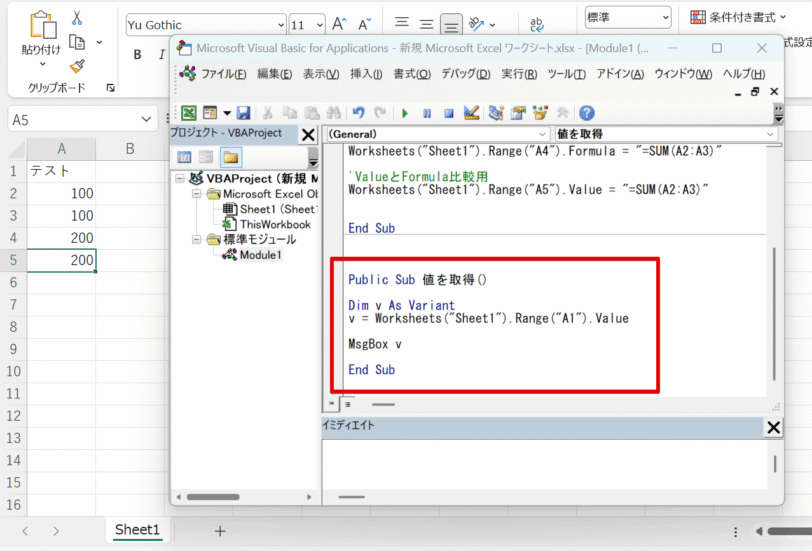Screen dimensions: 812x551
Task: Collapse the Microsoft Excel Objects folder node
Action: tap(195, 194)
